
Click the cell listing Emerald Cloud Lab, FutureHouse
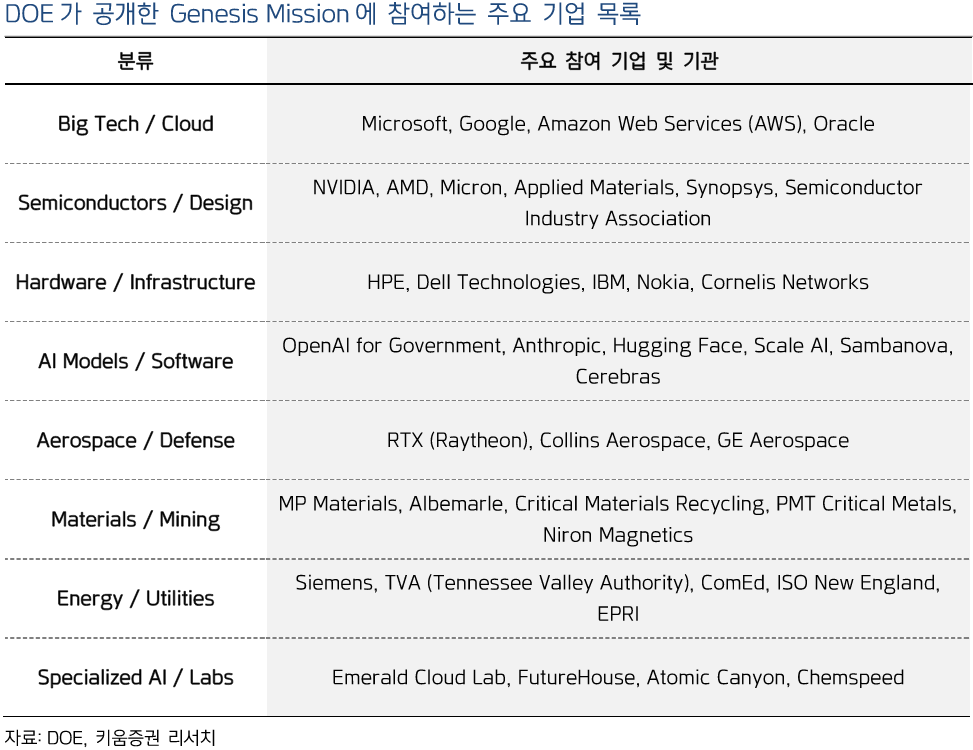pos(618,677)
